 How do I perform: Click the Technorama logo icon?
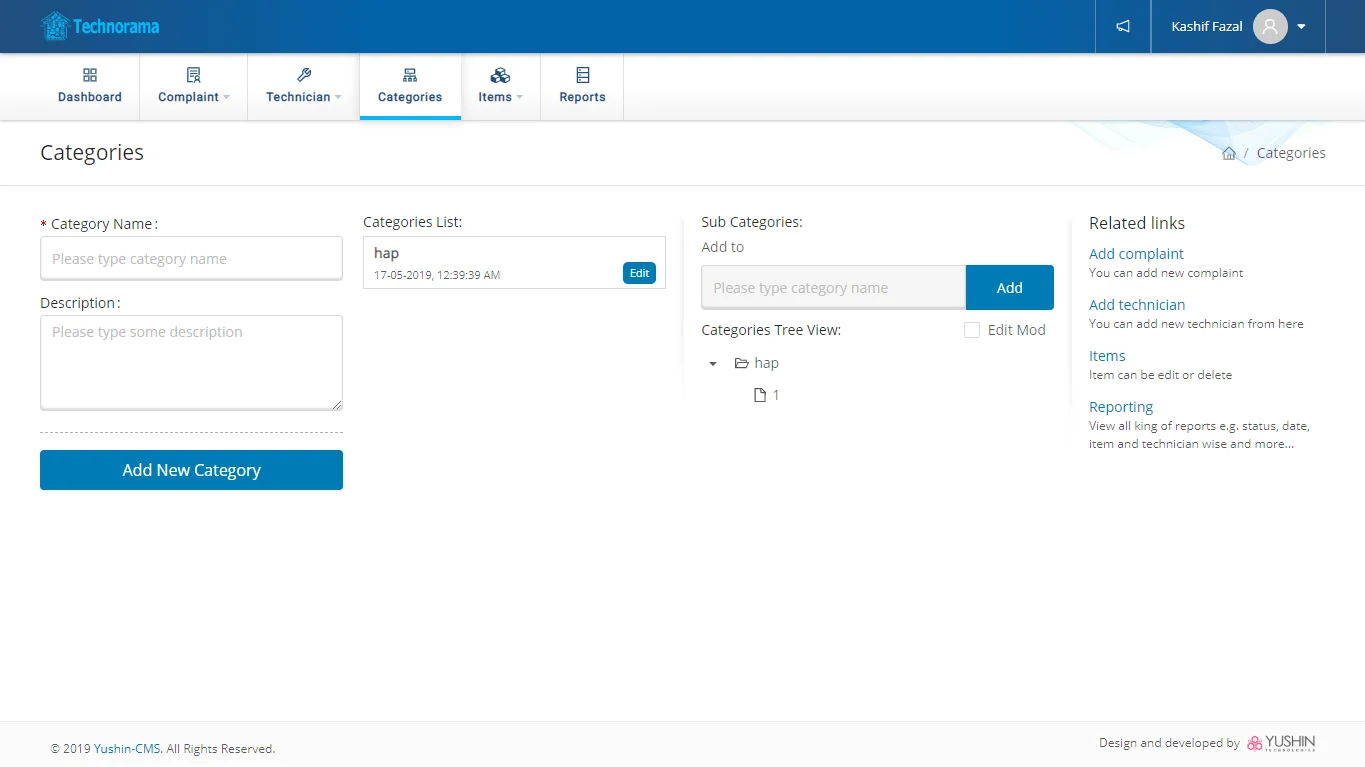[x=55, y=26]
